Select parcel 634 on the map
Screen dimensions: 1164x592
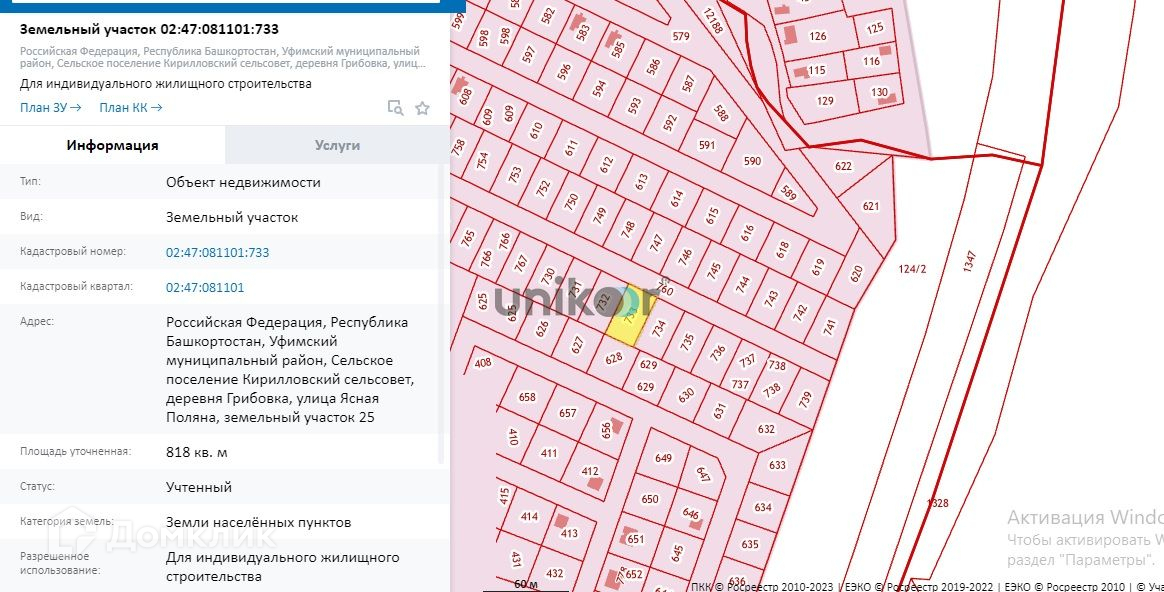pos(763,507)
